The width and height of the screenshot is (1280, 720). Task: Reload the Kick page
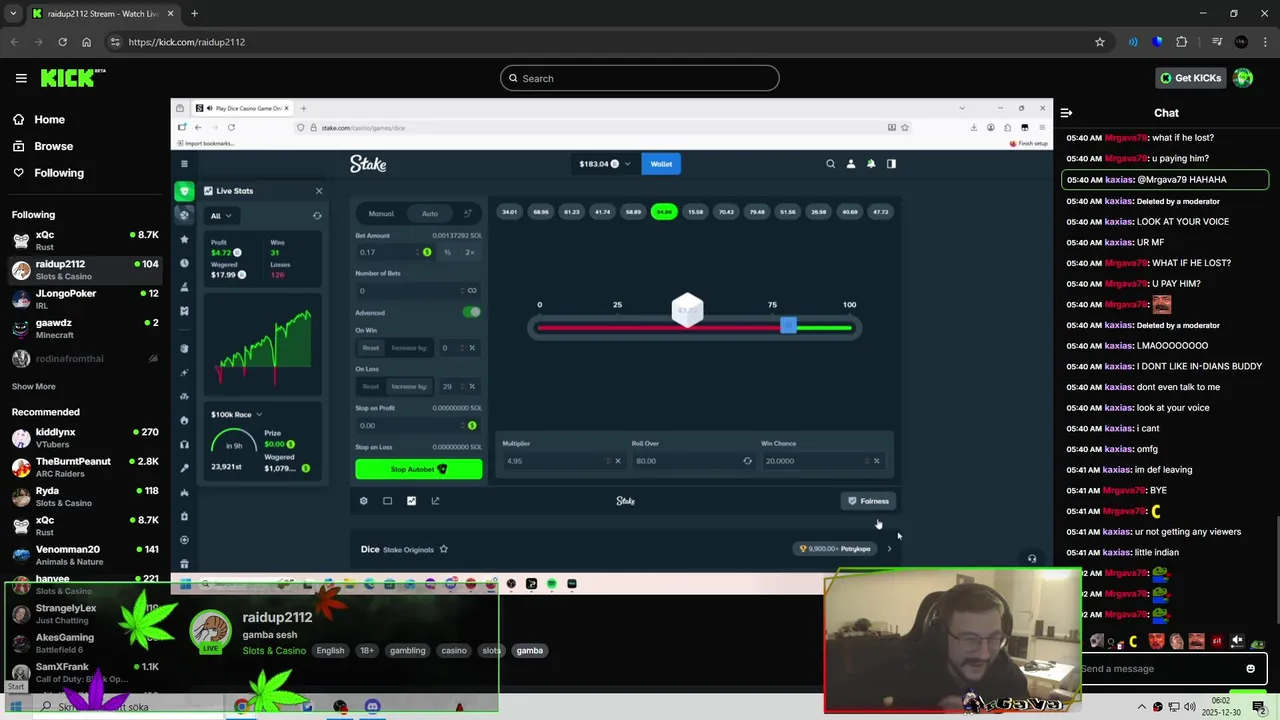point(62,42)
